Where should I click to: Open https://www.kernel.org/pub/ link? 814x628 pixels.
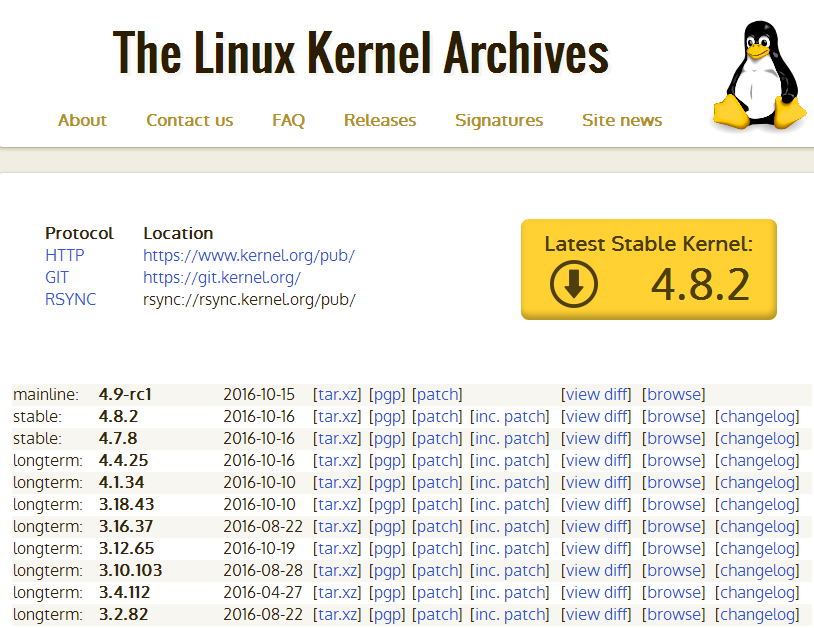pyautogui.click(x=249, y=255)
